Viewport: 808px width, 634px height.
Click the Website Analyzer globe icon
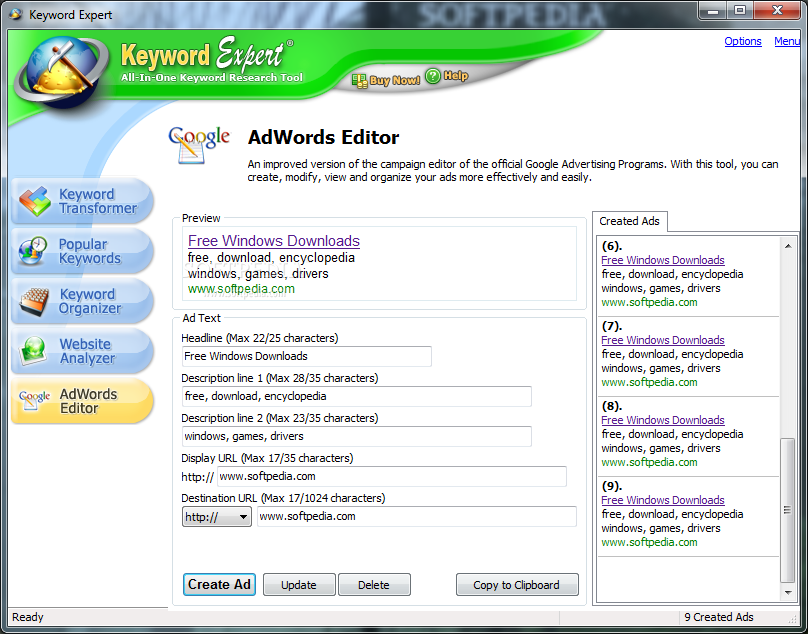point(33,351)
